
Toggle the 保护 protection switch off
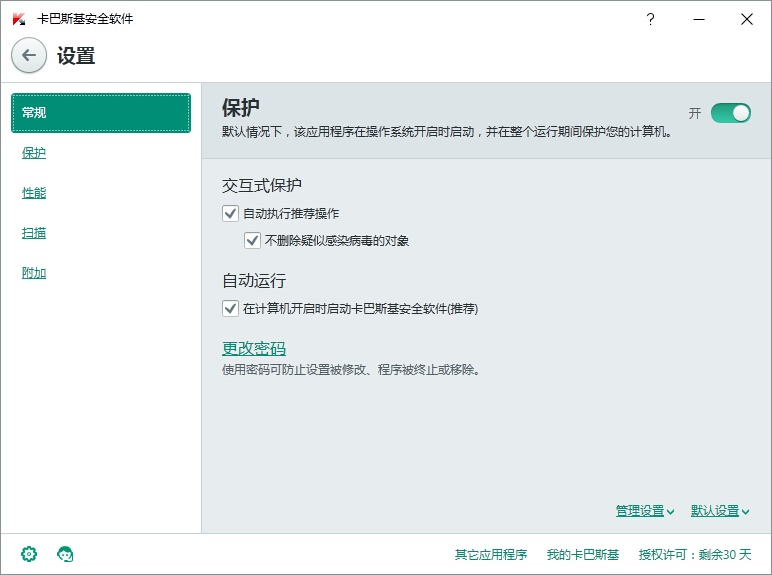coord(731,113)
